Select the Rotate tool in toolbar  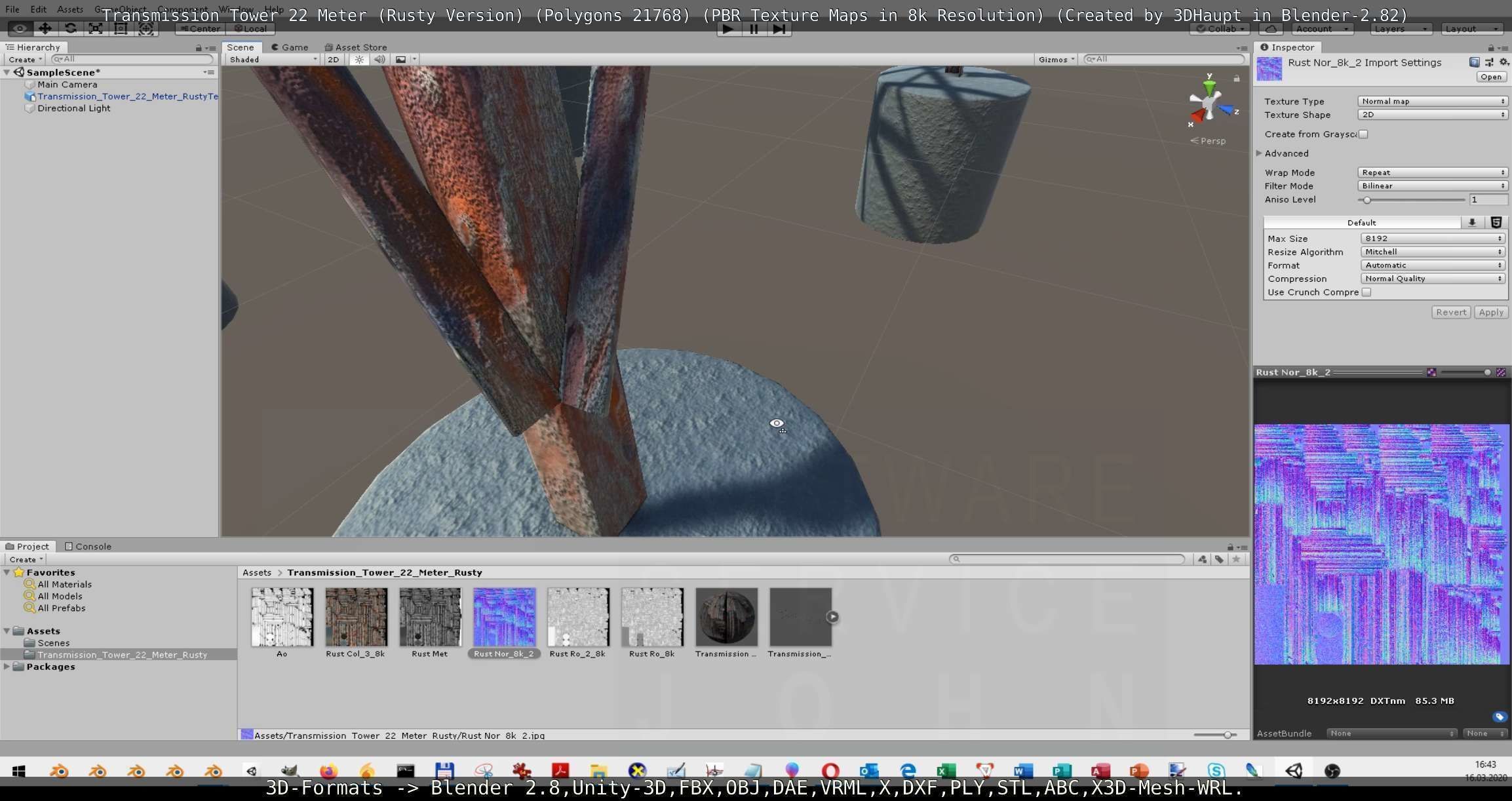pyautogui.click(x=70, y=28)
